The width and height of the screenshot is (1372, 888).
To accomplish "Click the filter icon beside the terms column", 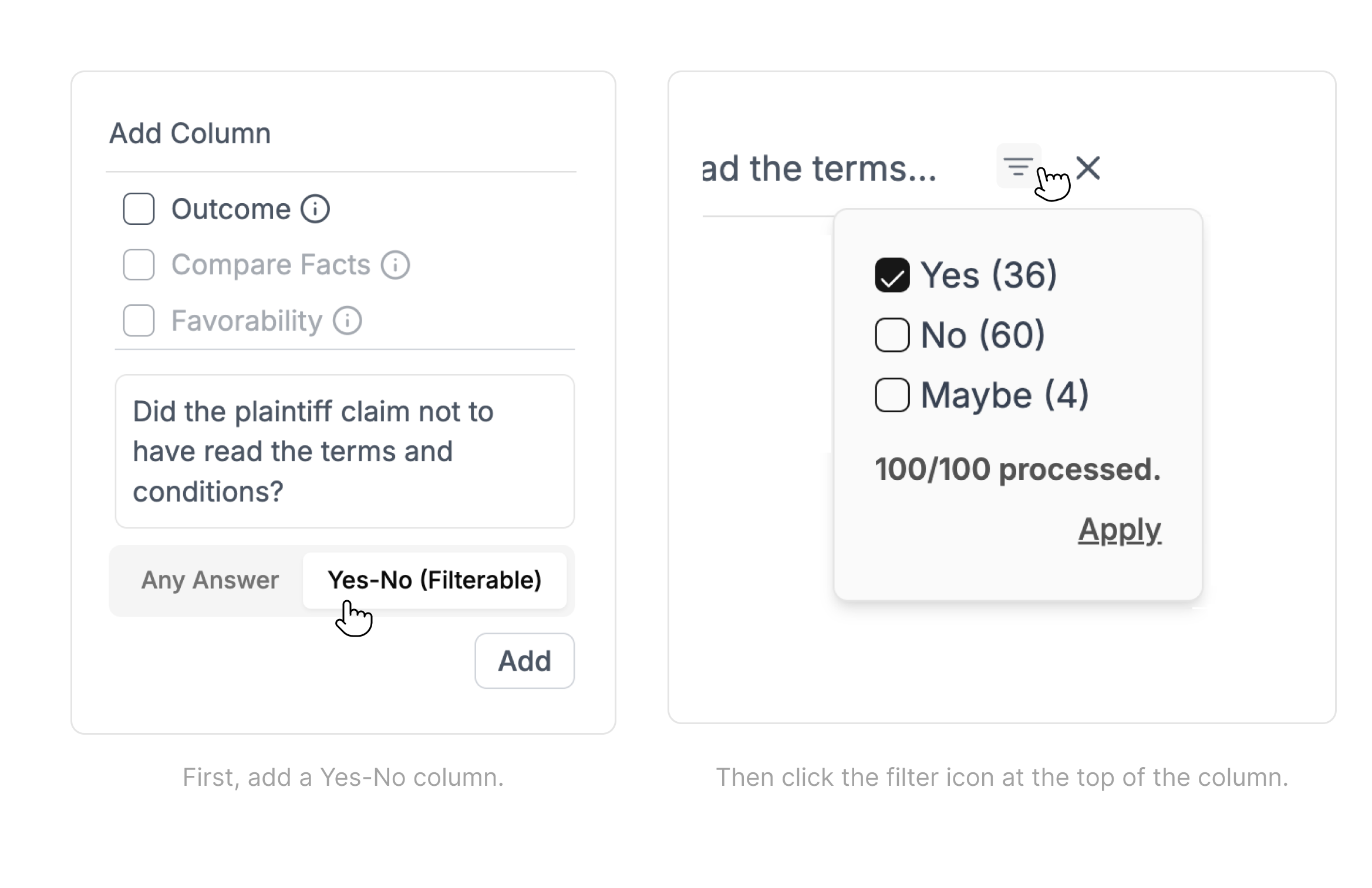I will [1019, 166].
